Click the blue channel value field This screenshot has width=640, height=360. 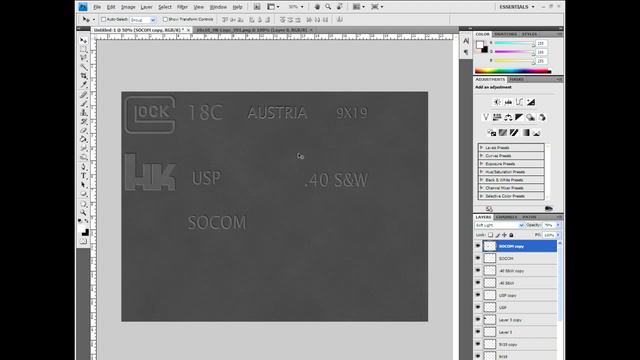coord(542,61)
